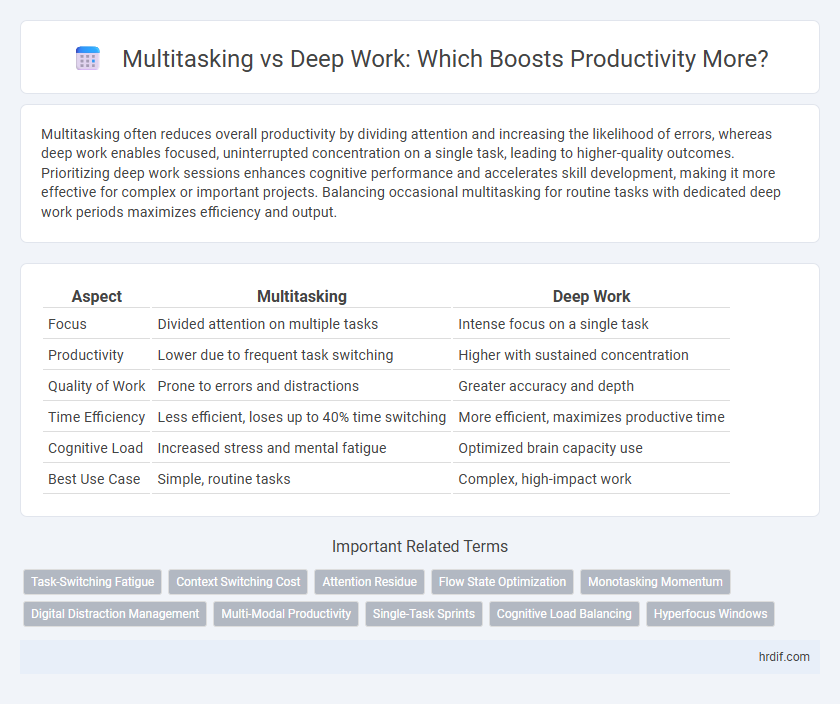840x704 pixels.
Task: Click the calendar icon beside the title
Action: [87, 58]
